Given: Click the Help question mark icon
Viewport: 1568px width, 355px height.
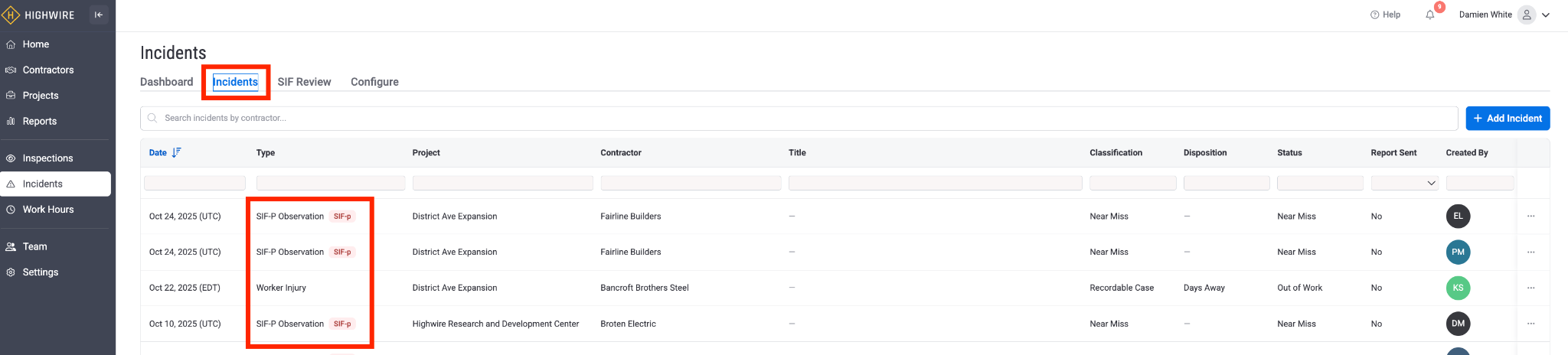Looking at the screenshot, I should [1374, 15].
